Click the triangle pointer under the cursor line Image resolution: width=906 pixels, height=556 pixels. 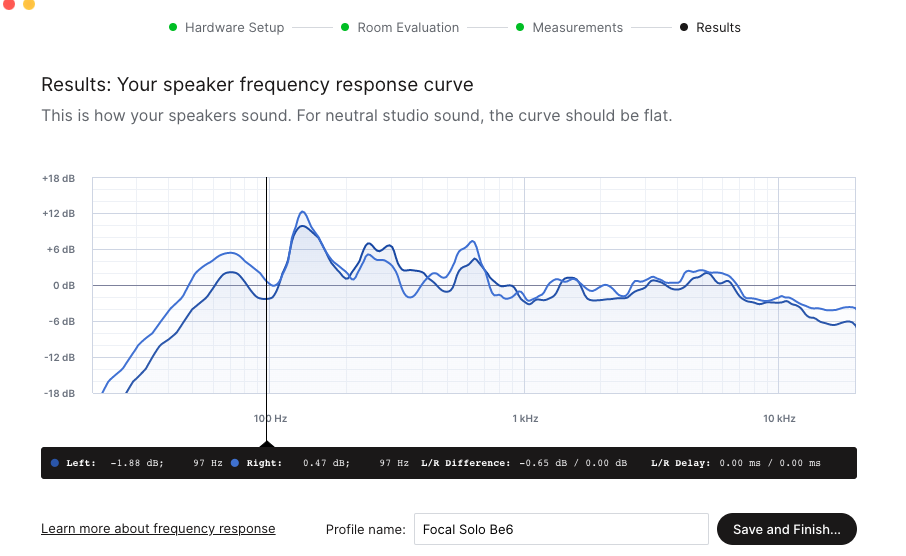pos(267,441)
